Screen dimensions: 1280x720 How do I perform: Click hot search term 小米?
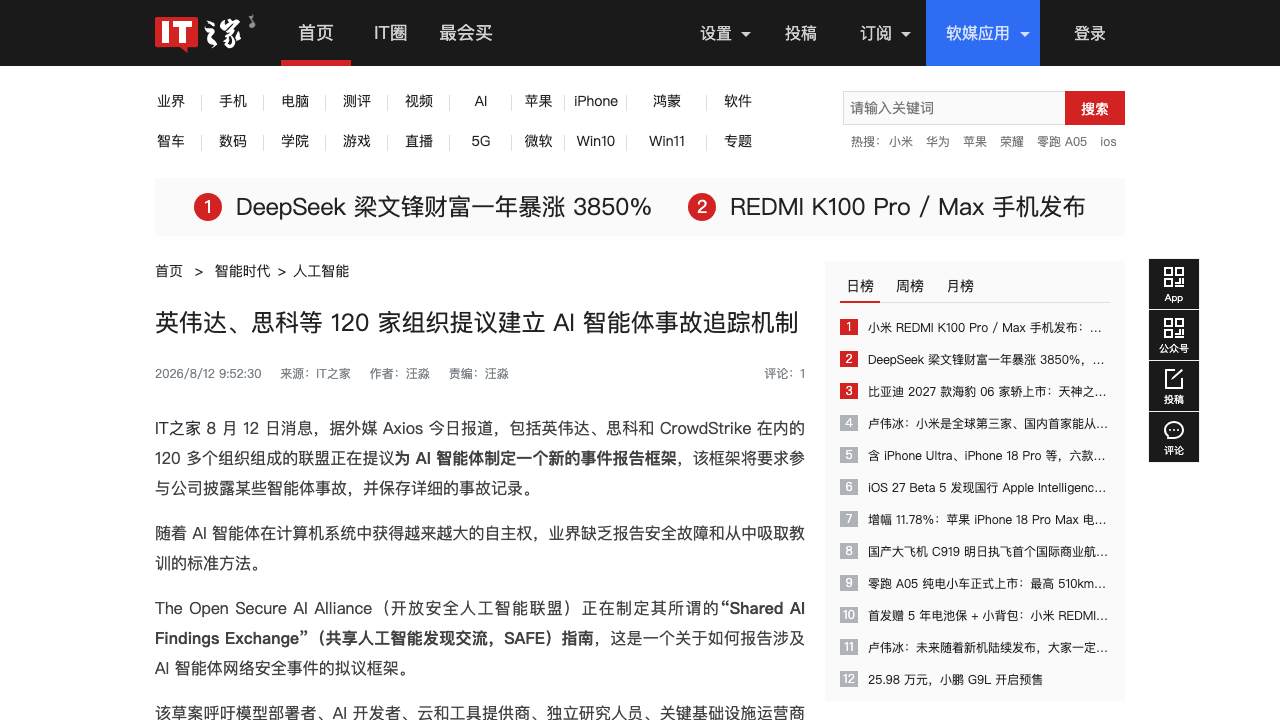[x=901, y=142]
